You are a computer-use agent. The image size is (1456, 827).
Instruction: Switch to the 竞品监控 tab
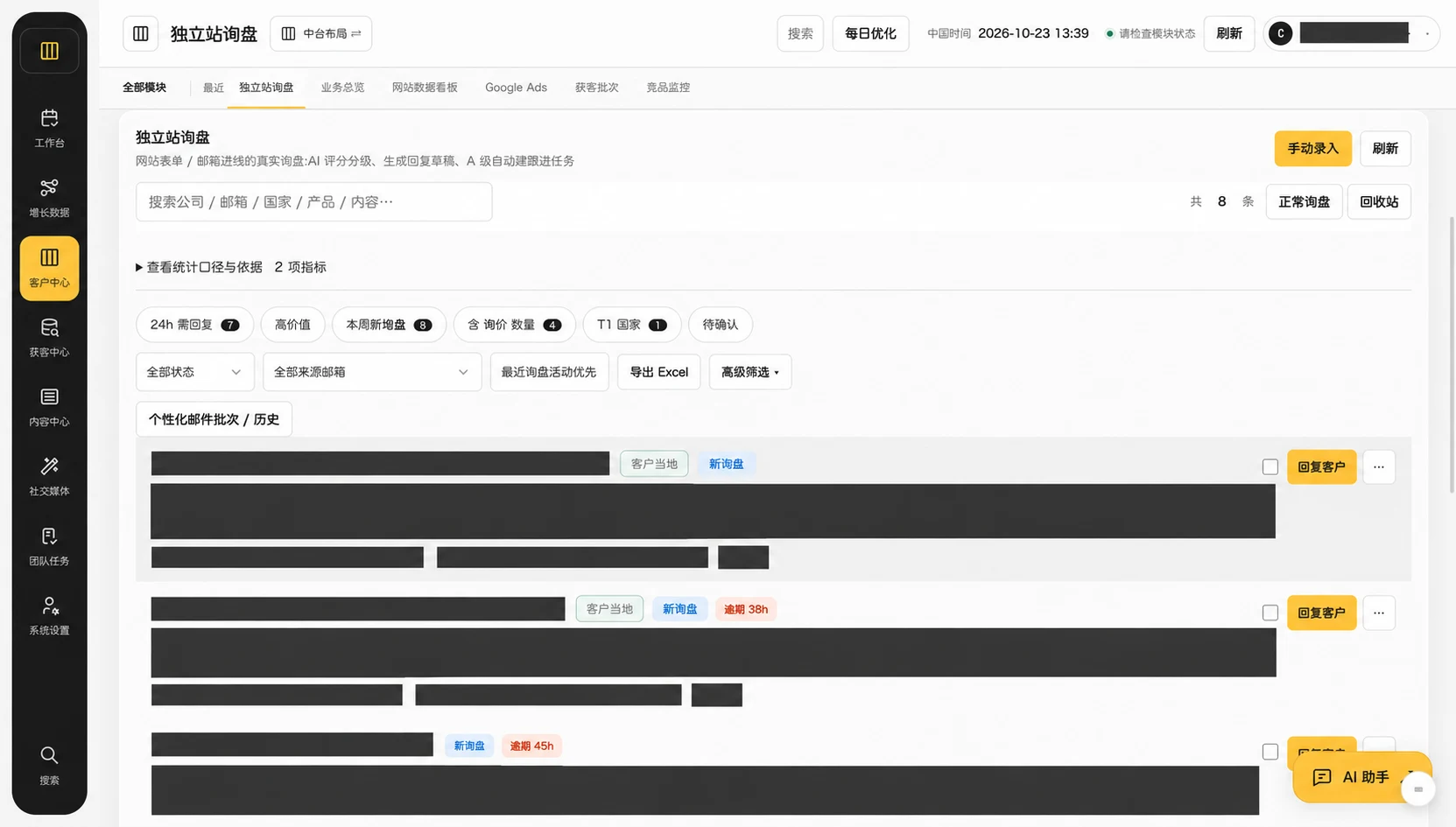click(668, 88)
